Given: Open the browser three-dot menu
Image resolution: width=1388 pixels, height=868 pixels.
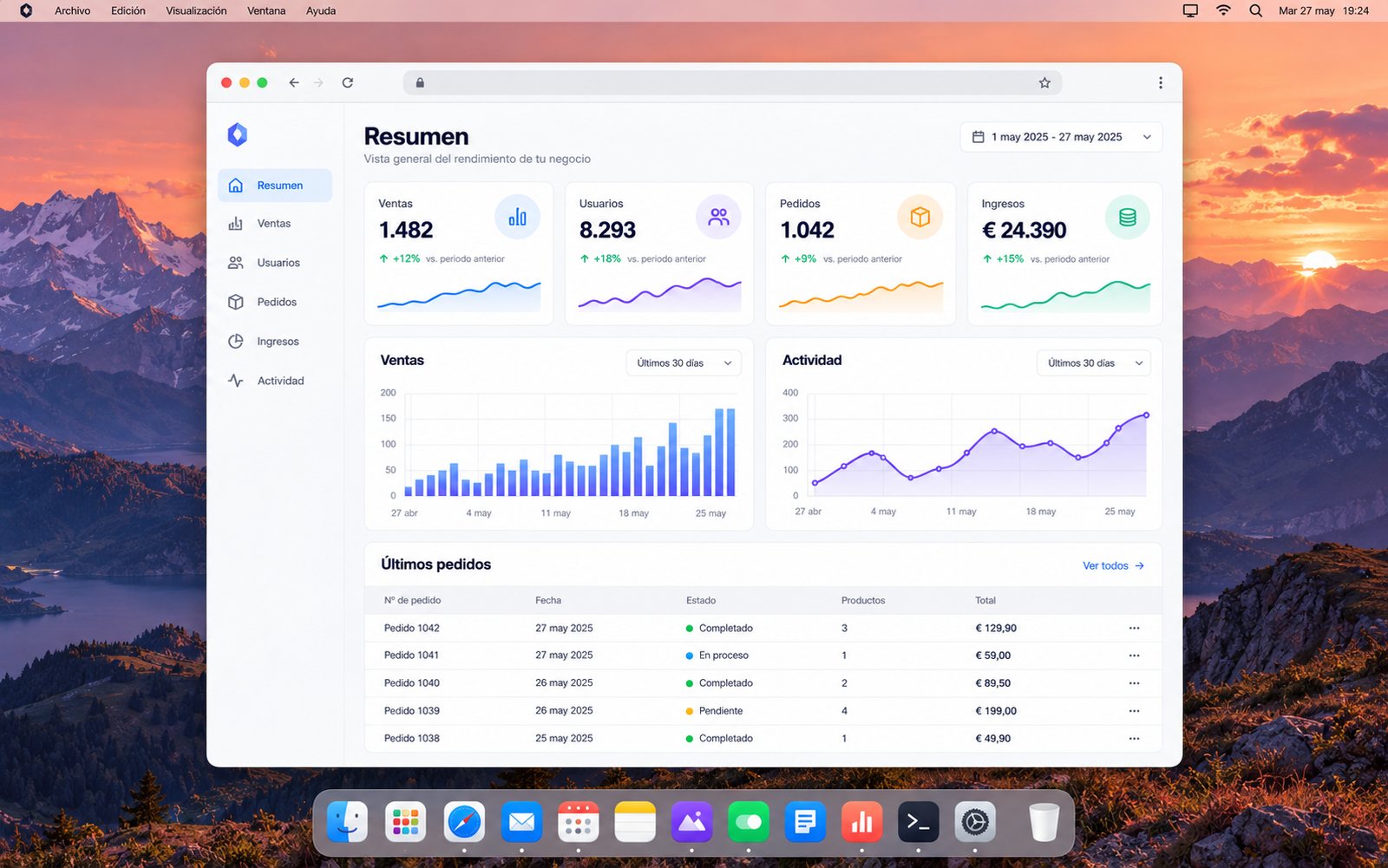Looking at the screenshot, I should tap(1160, 83).
